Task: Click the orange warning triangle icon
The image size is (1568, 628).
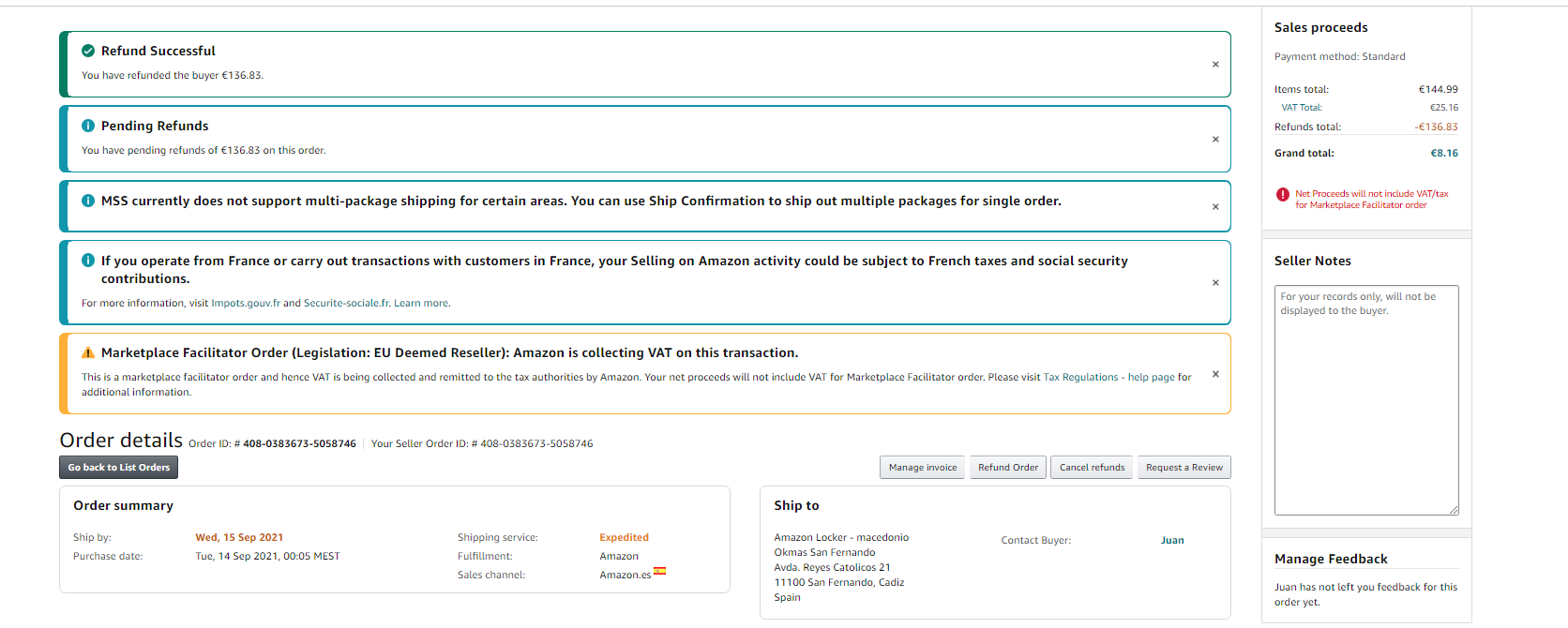Action: (88, 353)
